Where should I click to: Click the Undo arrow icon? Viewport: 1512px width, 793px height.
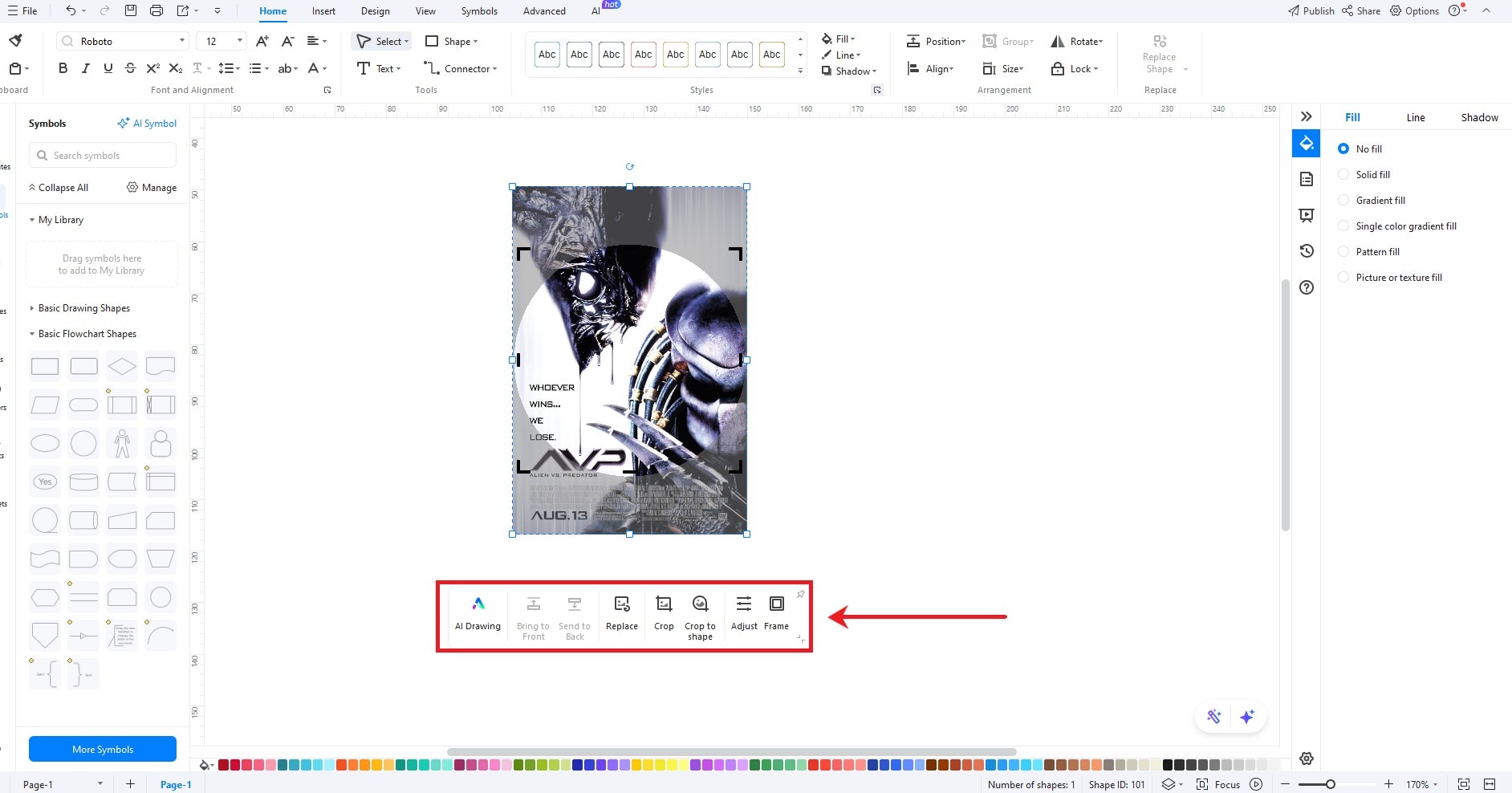point(71,10)
